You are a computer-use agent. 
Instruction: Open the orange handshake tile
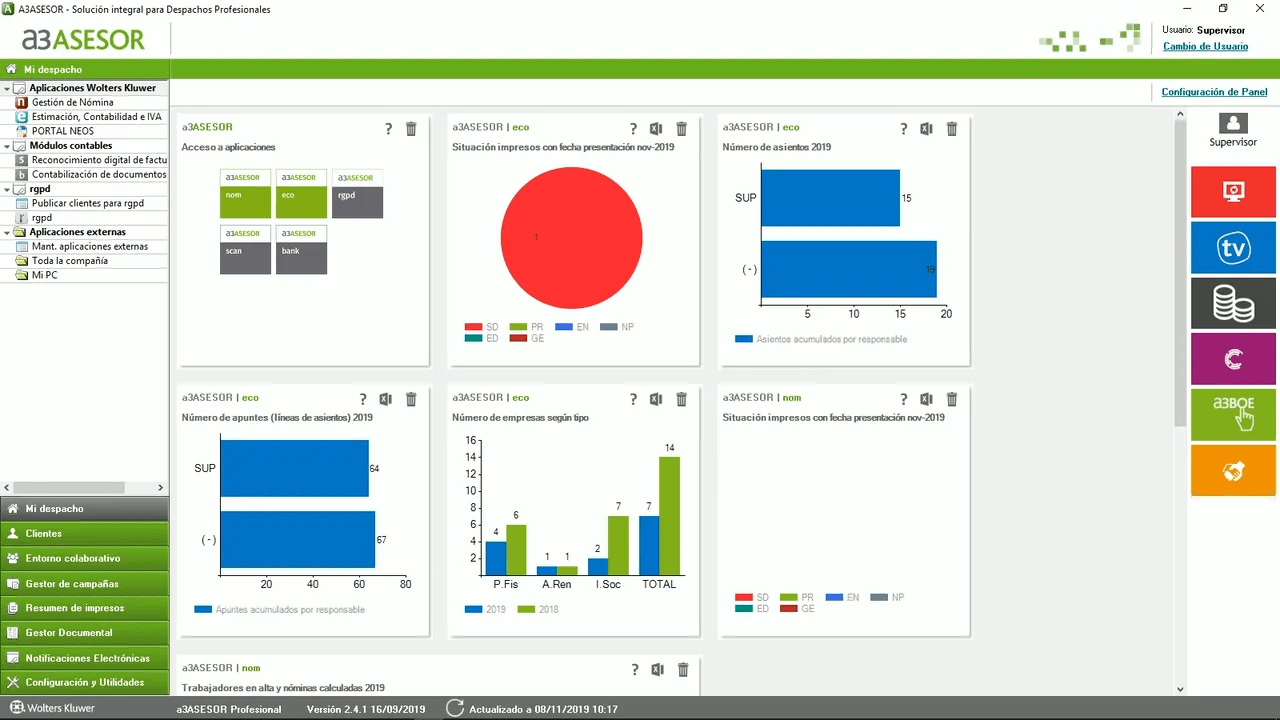(x=1233, y=471)
